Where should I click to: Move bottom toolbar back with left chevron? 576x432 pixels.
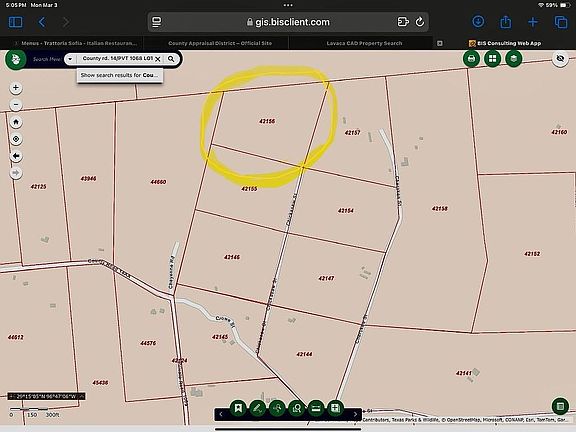tap(221, 414)
